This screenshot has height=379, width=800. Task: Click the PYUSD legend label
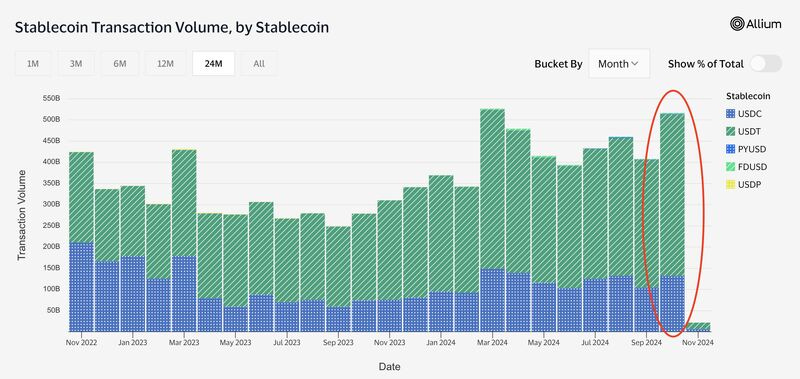click(x=752, y=149)
